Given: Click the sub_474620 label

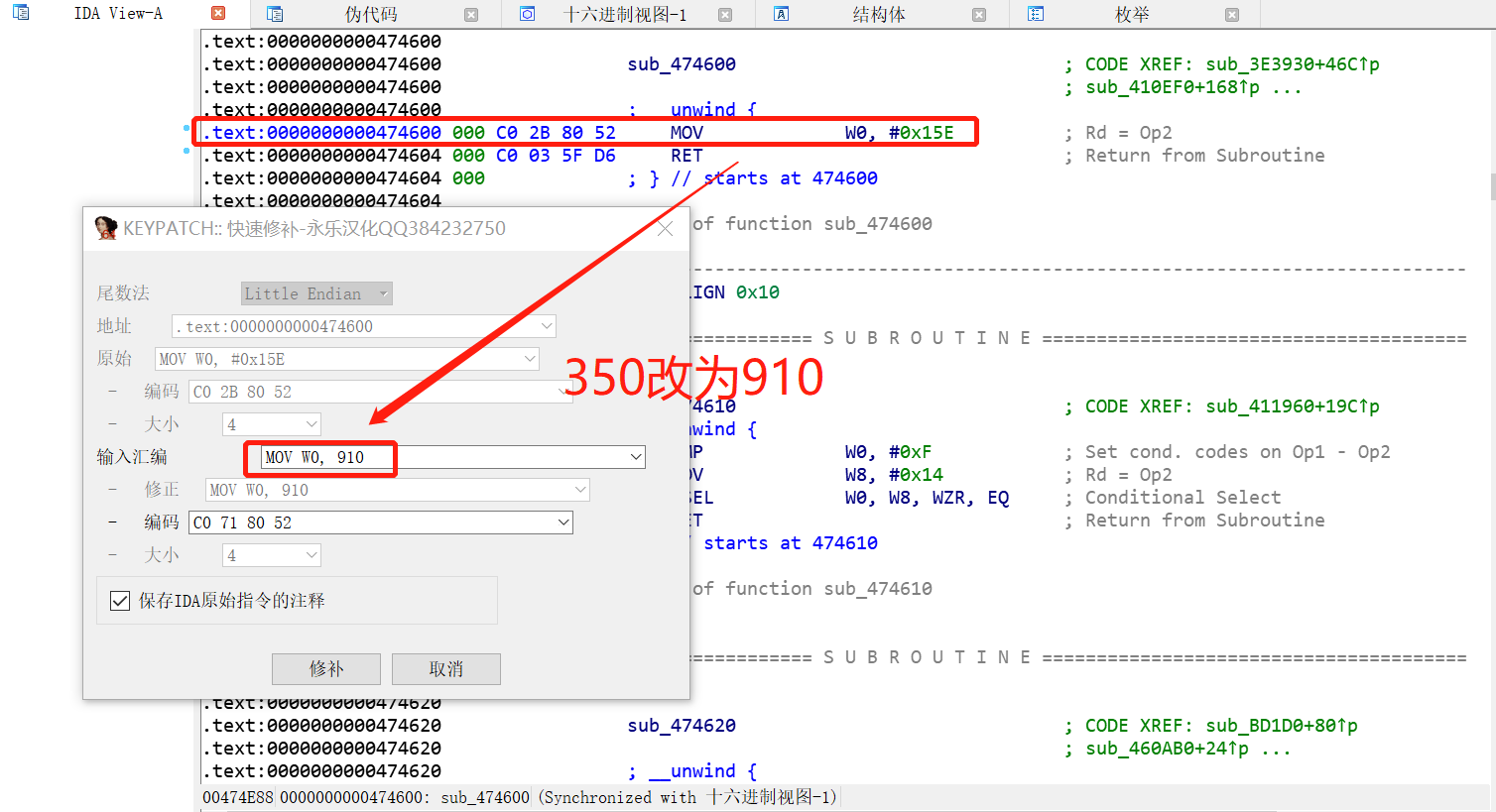Looking at the screenshot, I should (682, 726).
